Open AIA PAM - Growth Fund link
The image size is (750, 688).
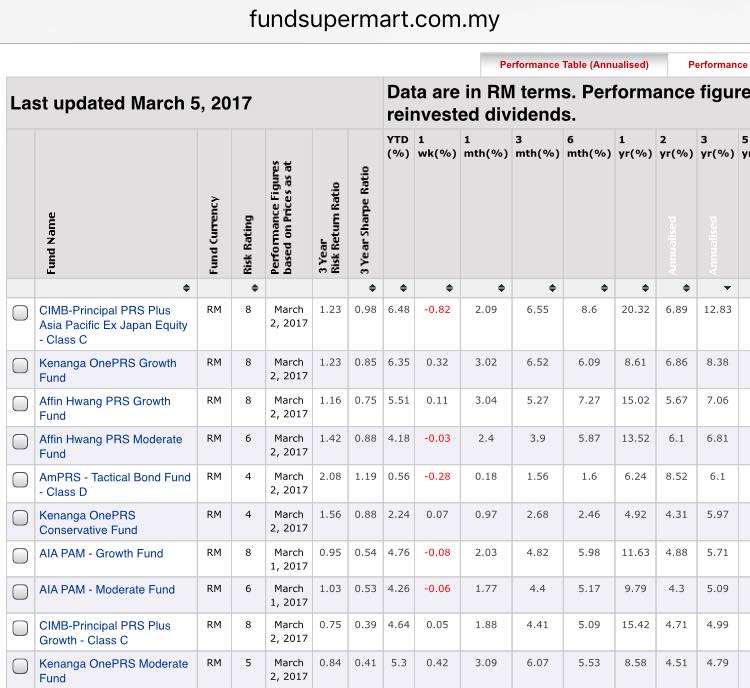(x=101, y=554)
